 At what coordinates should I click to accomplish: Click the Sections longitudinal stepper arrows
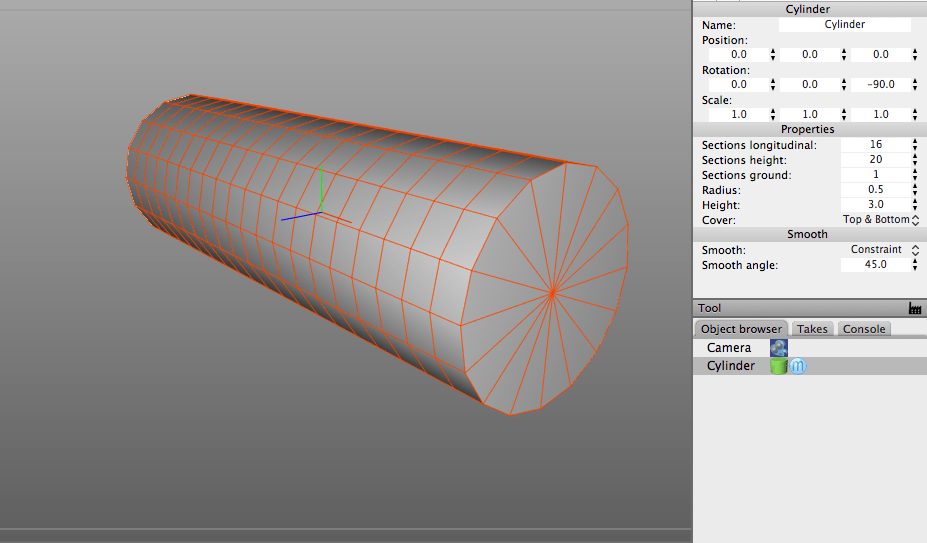click(x=914, y=145)
